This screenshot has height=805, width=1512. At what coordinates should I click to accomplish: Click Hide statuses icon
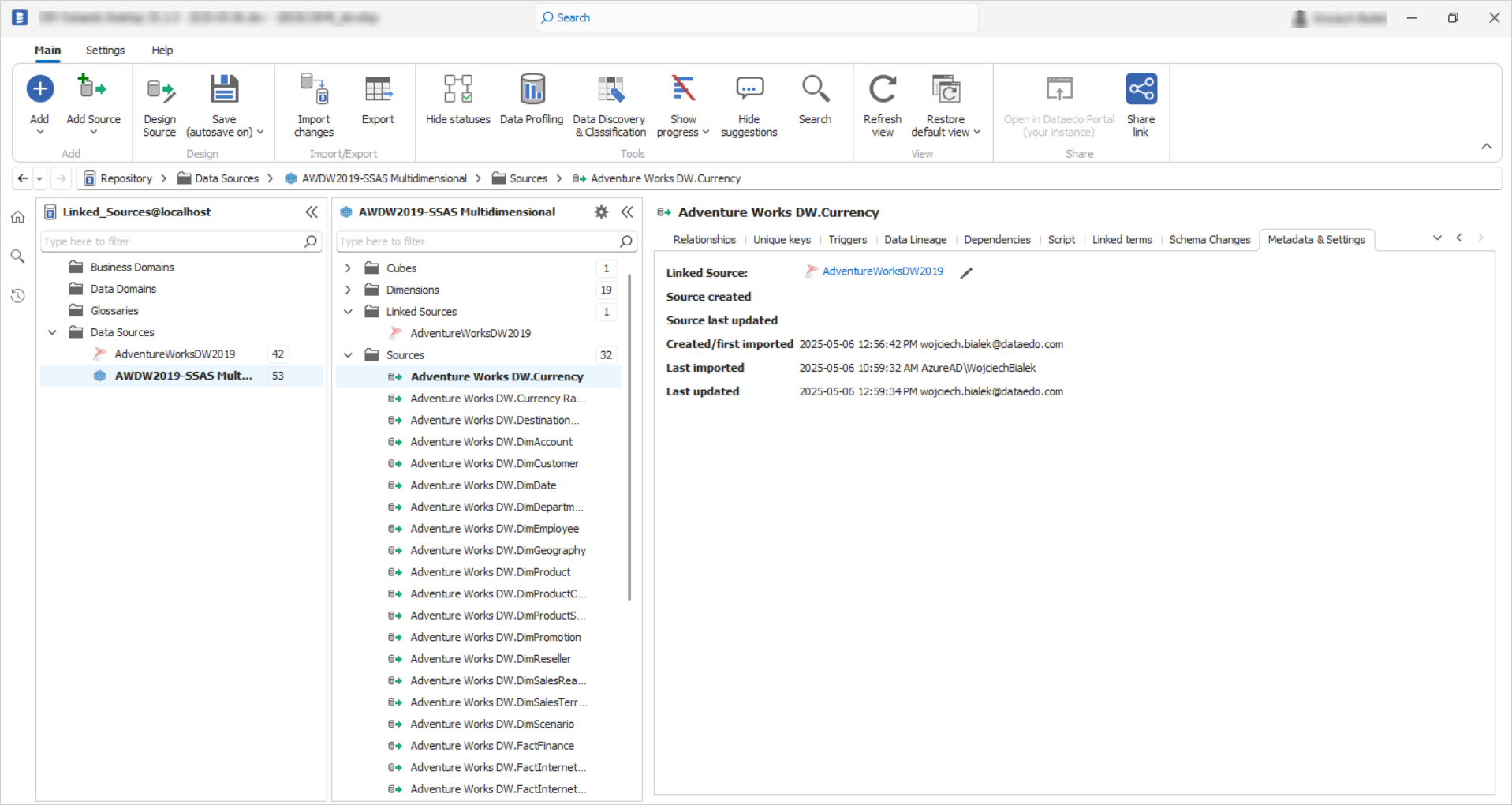[458, 89]
